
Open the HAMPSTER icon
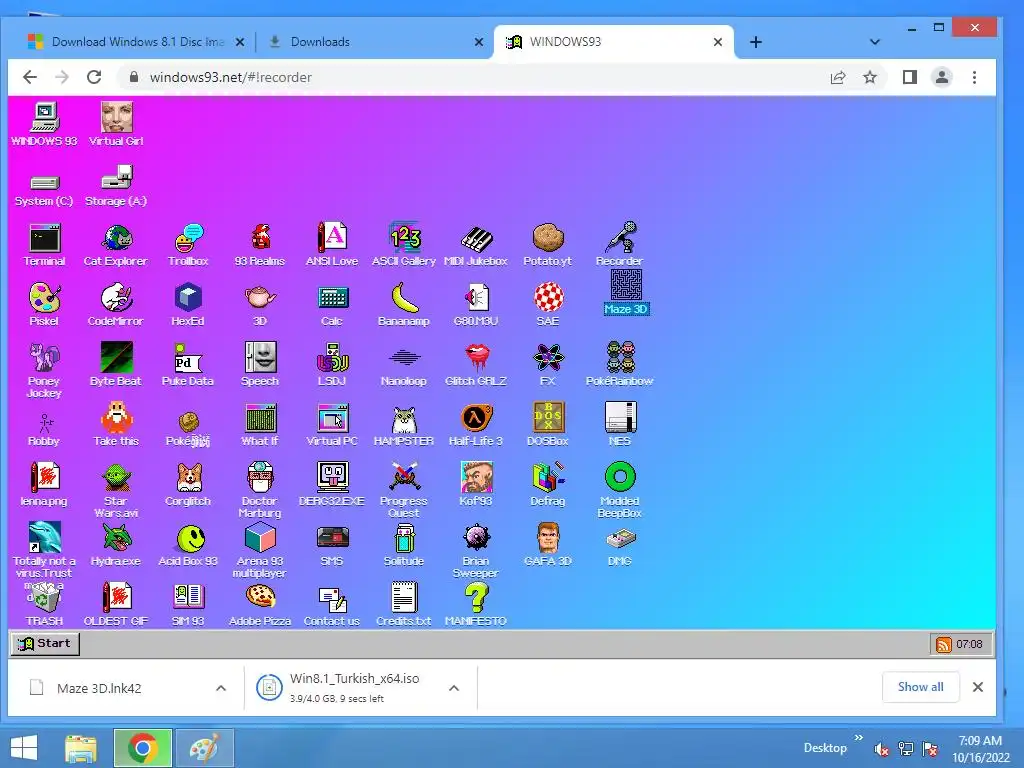[x=404, y=424]
